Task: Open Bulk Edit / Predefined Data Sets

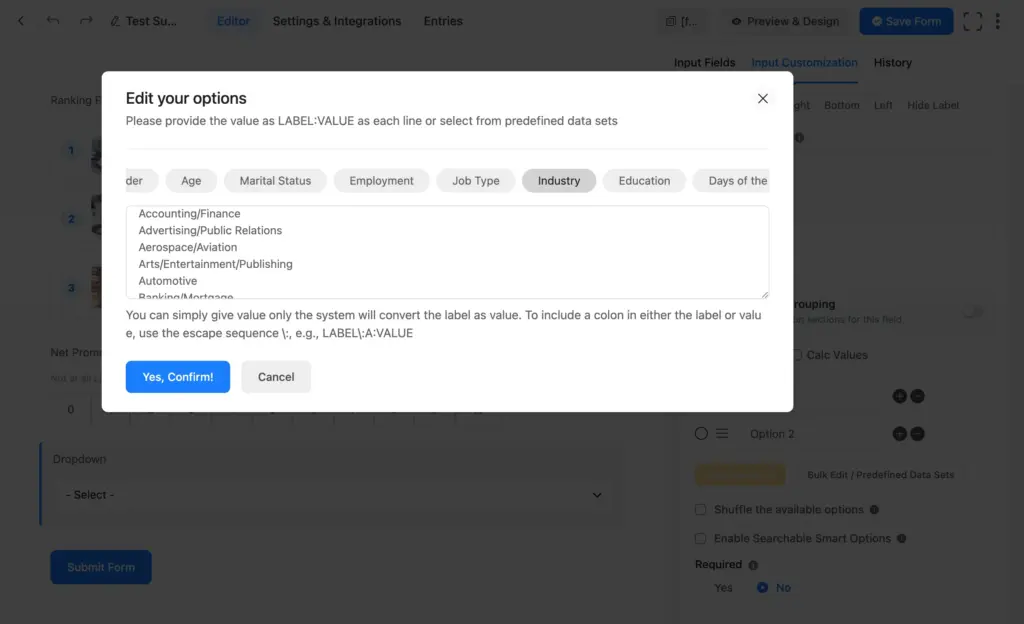Action: 880,475
